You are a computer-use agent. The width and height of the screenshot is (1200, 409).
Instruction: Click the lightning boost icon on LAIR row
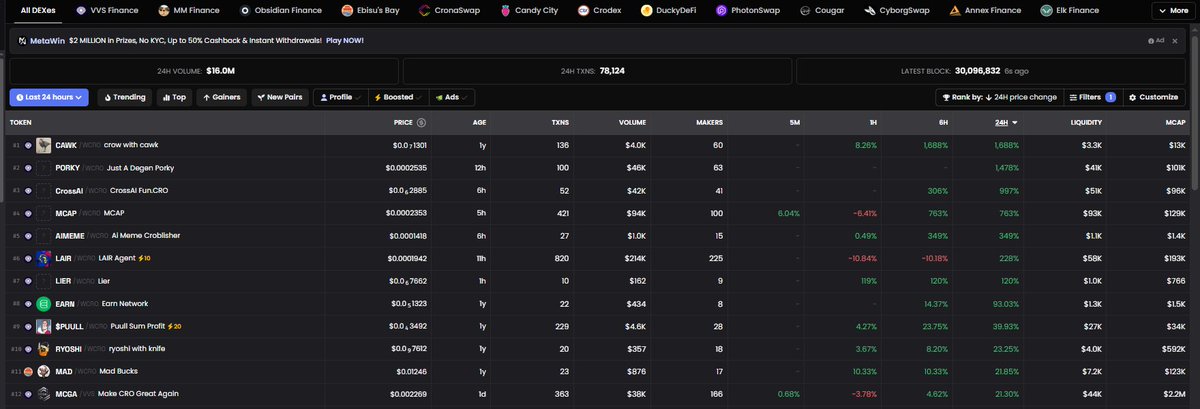coord(140,258)
